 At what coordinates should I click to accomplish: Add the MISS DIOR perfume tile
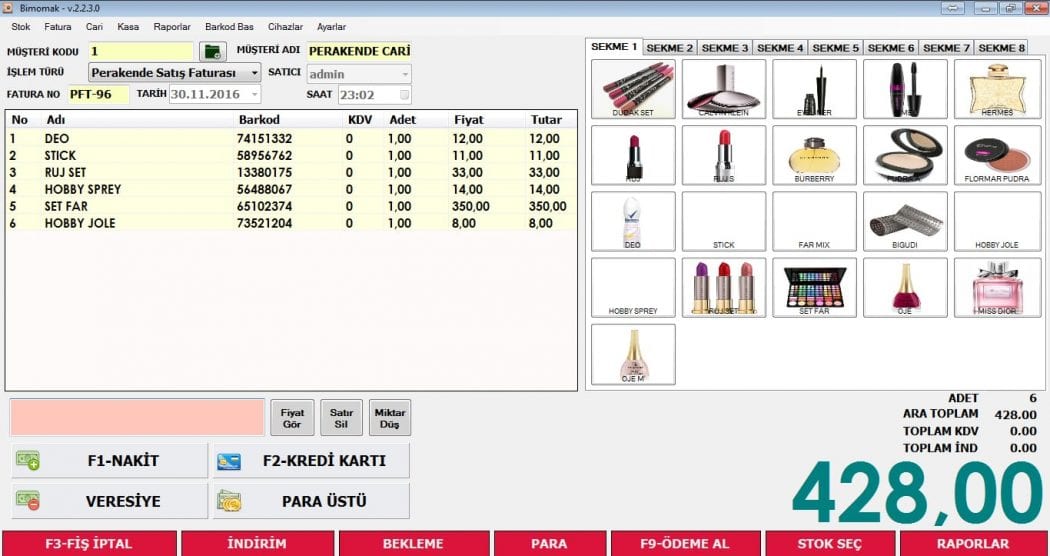pyautogui.click(x=996, y=288)
